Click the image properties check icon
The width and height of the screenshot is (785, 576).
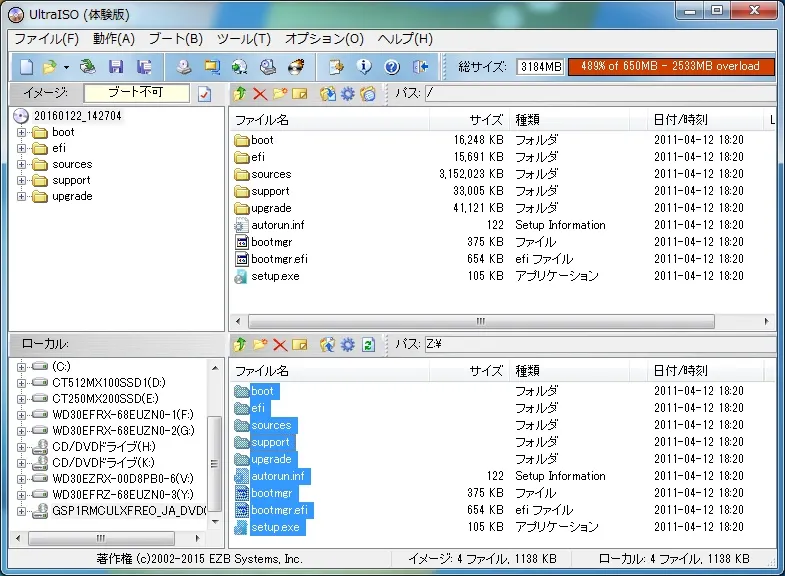205,94
